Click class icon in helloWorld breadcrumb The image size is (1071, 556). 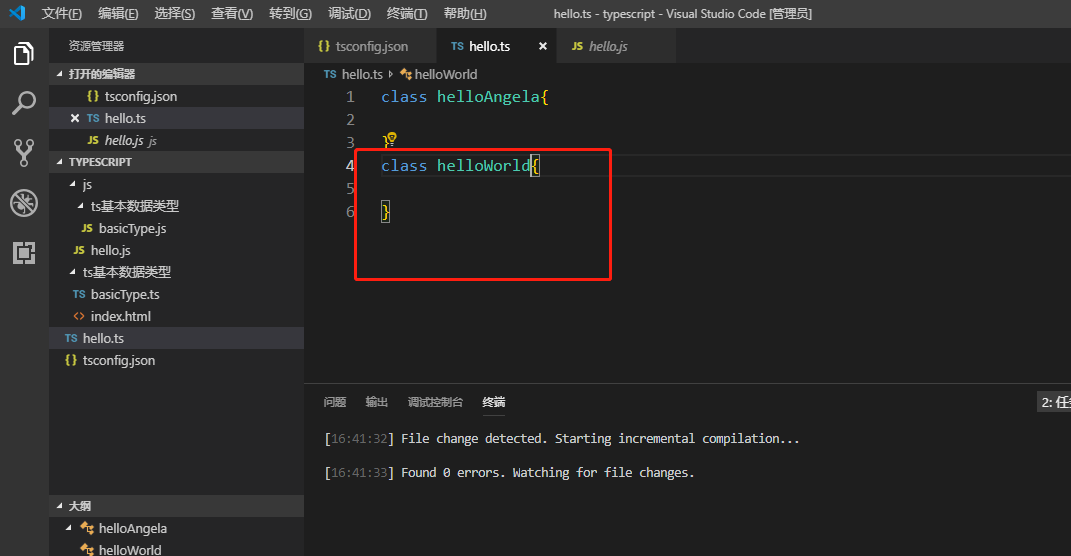coord(406,74)
